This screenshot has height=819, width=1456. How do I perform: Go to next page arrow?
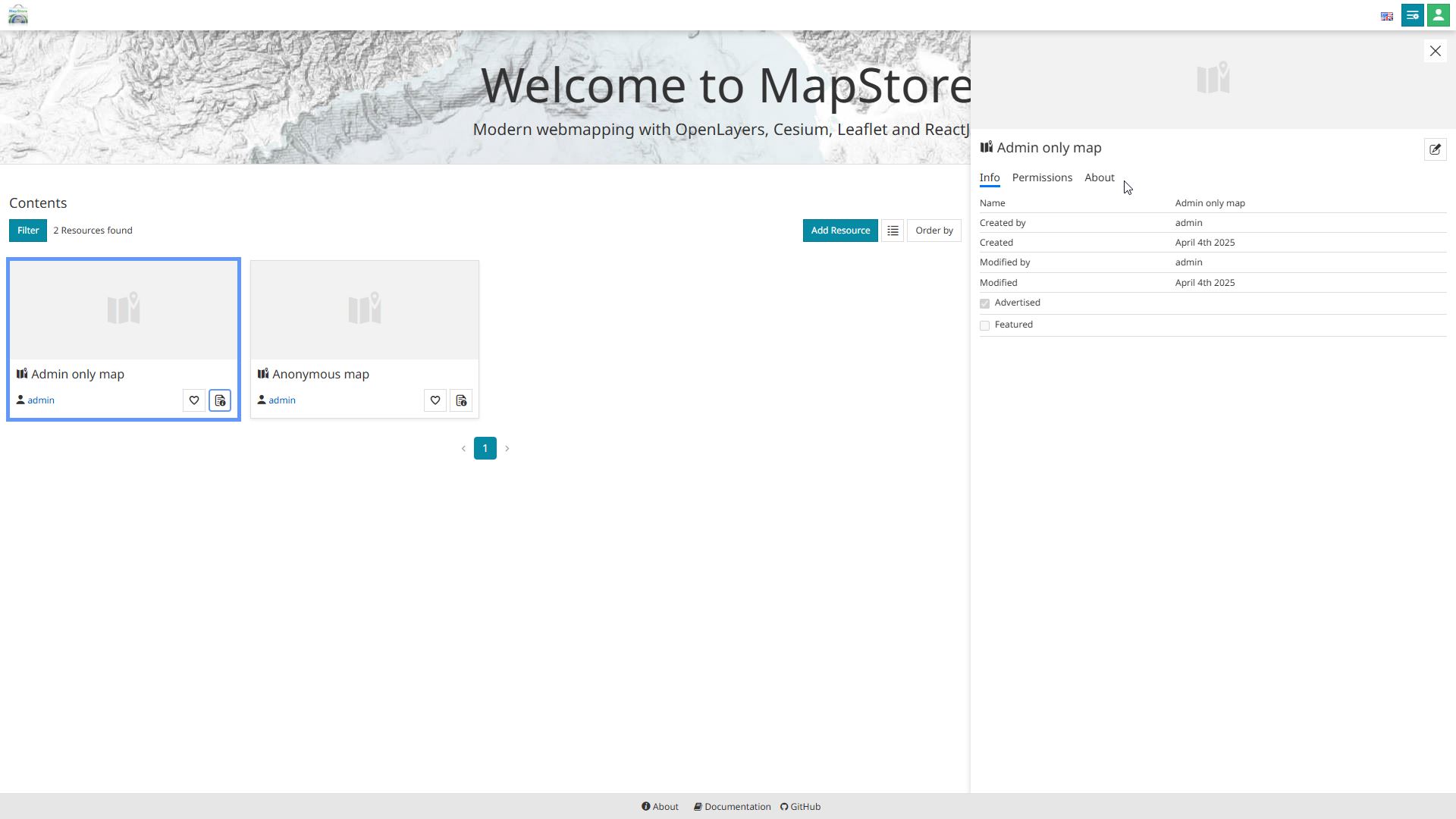[507, 448]
